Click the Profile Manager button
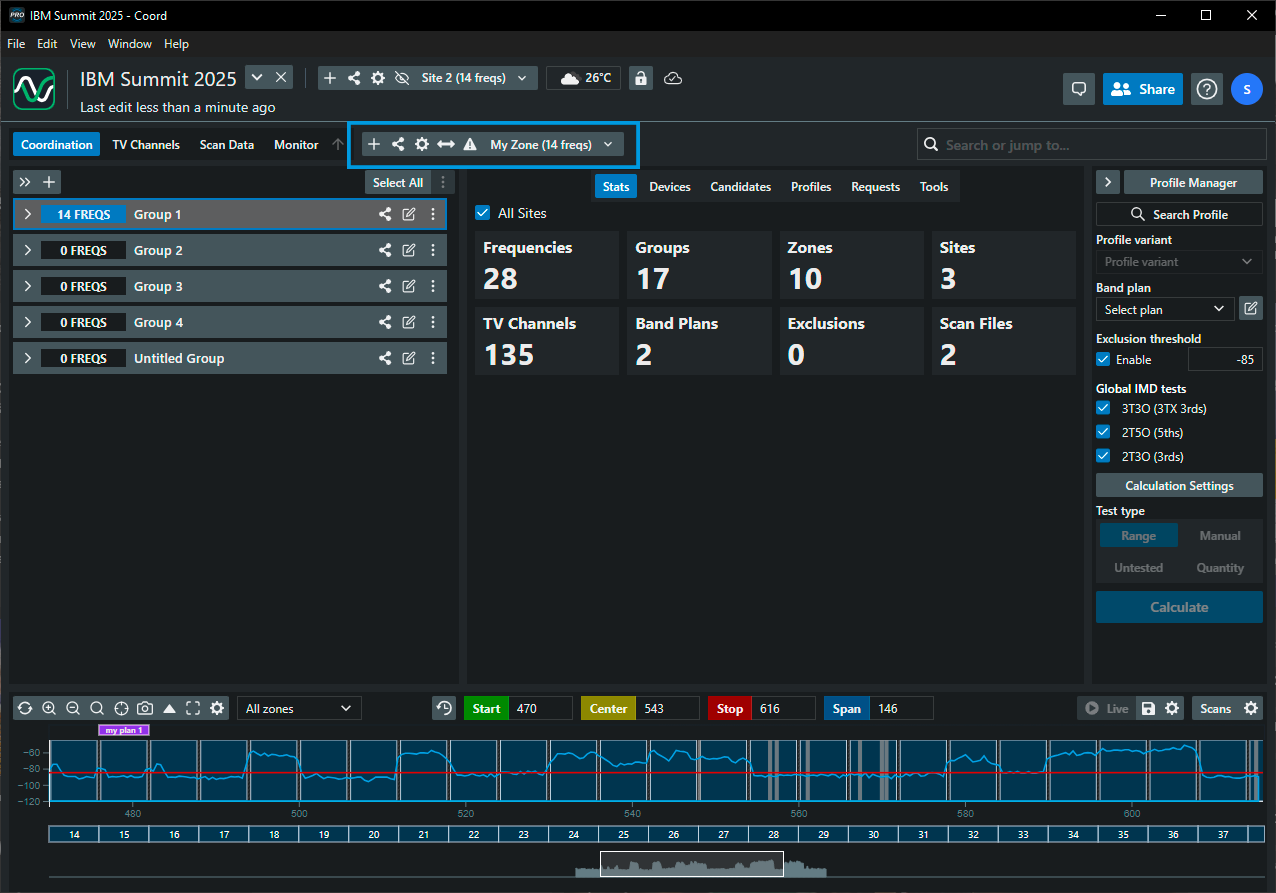This screenshot has width=1276, height=893. click(x=1192, y=183)
